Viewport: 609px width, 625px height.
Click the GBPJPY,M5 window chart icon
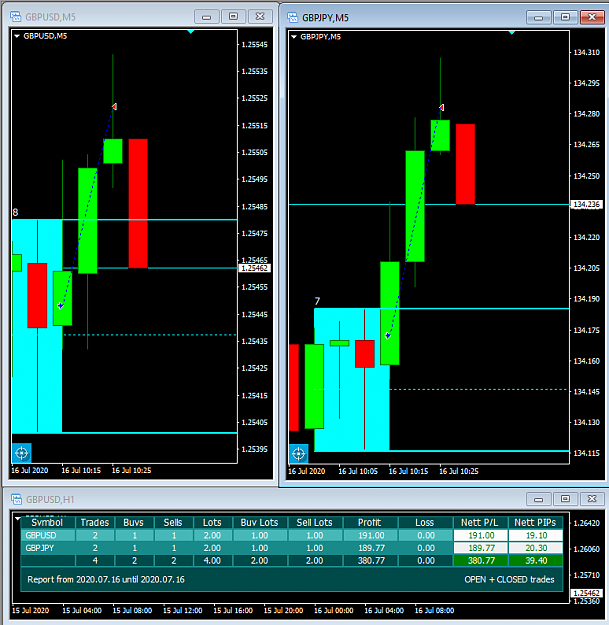(x=293, y=17)
